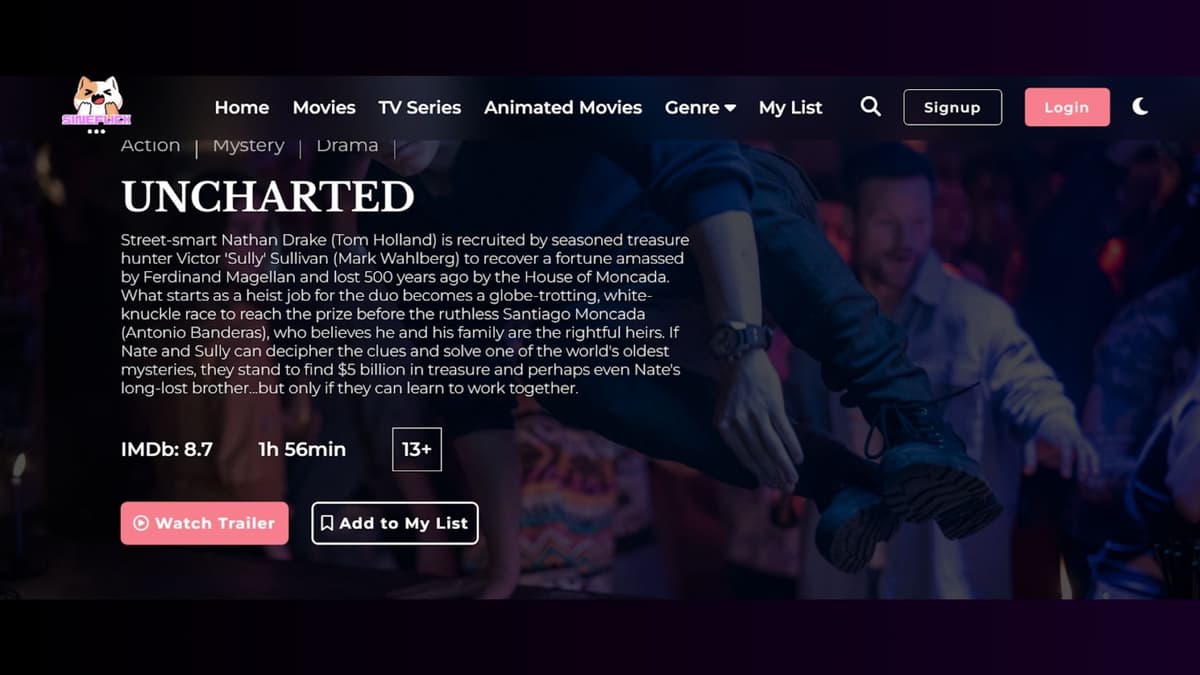This screenshot has height=675, width=1200.
Task: Select the Drama genre tag
Action: 347,145
